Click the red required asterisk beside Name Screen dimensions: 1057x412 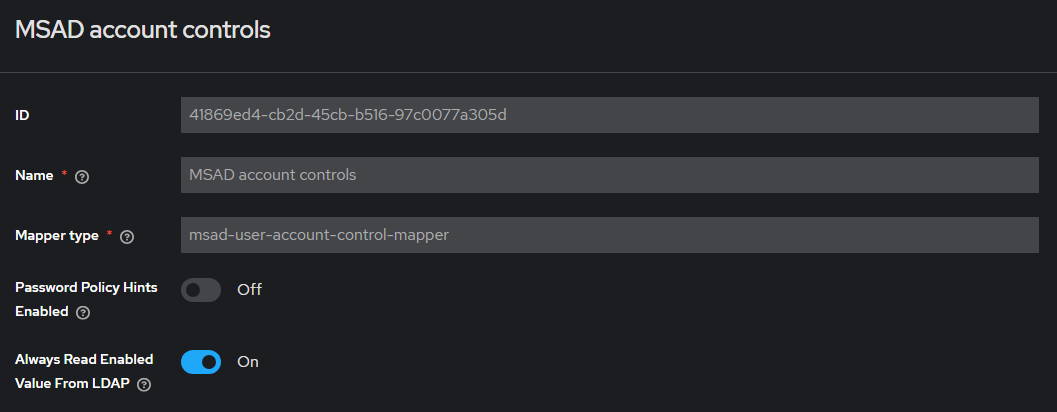pos(65,175)
